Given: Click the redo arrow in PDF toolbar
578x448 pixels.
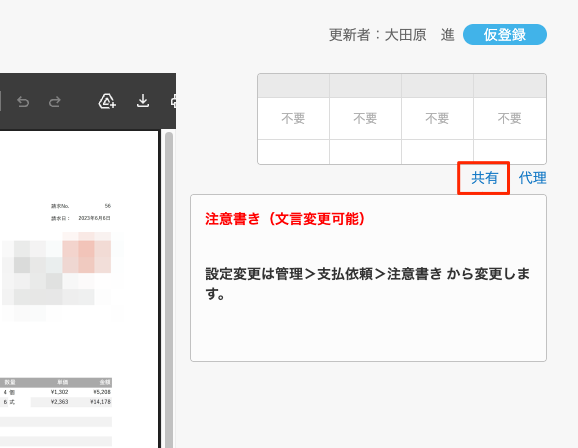Looking at the screenshot, I should (55, 101).
